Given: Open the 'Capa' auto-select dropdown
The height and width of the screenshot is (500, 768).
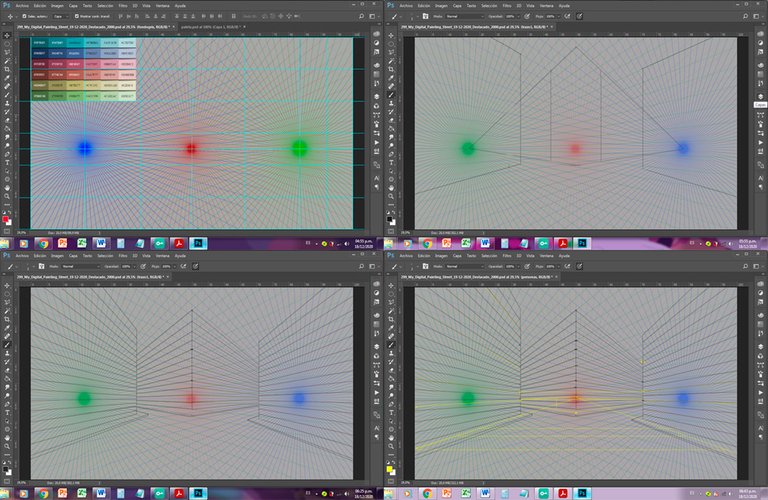Looking at the screenshot, I should tap(61, 16).
